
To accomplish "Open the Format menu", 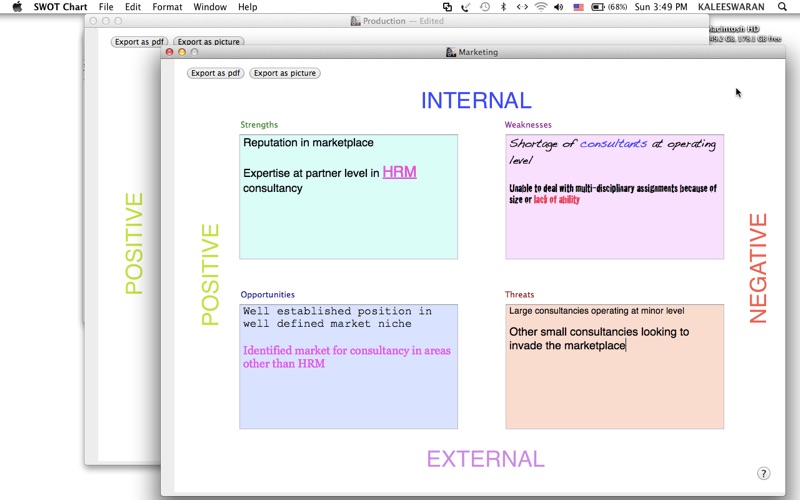I will 167,7.
